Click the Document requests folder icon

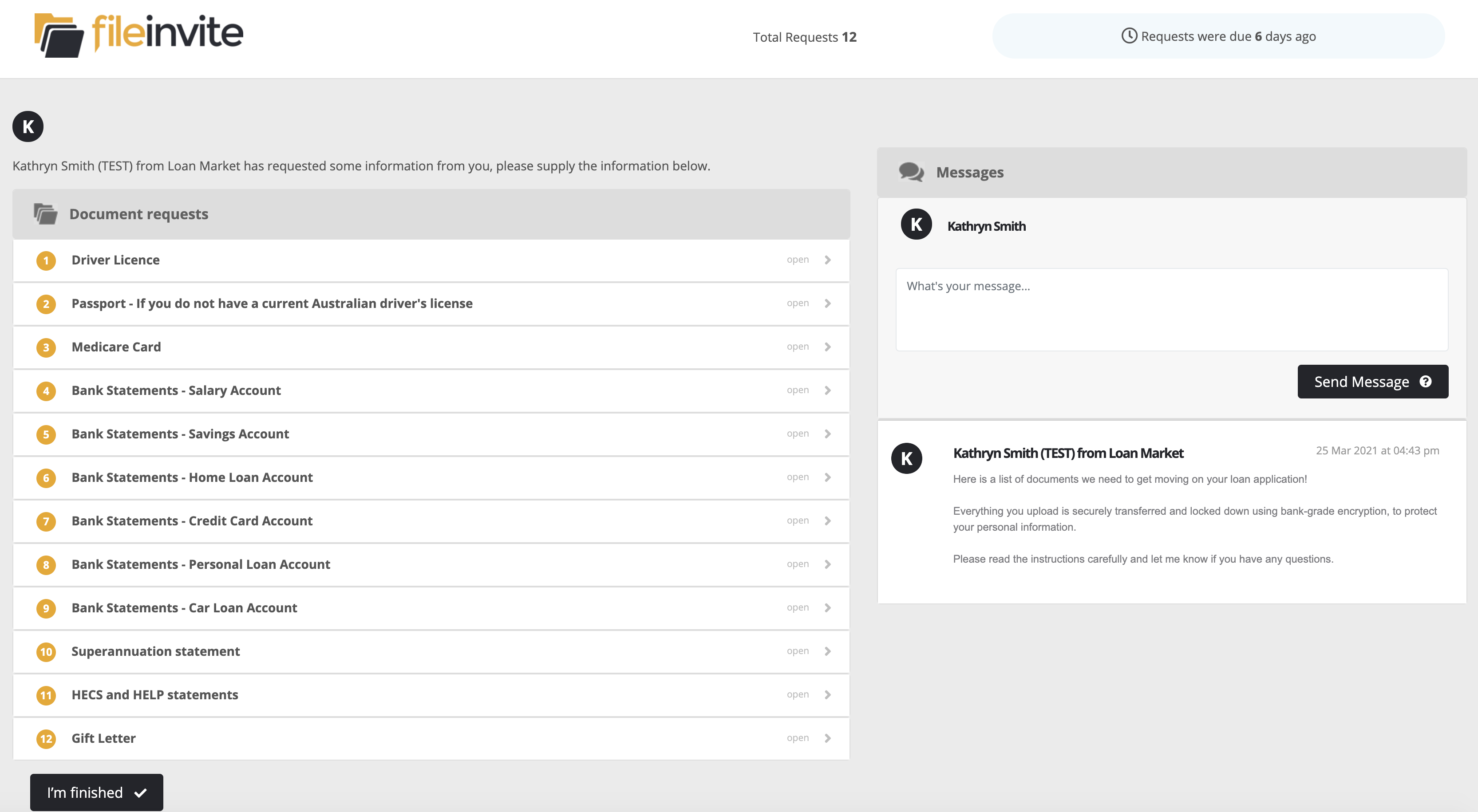pos(45,213)
